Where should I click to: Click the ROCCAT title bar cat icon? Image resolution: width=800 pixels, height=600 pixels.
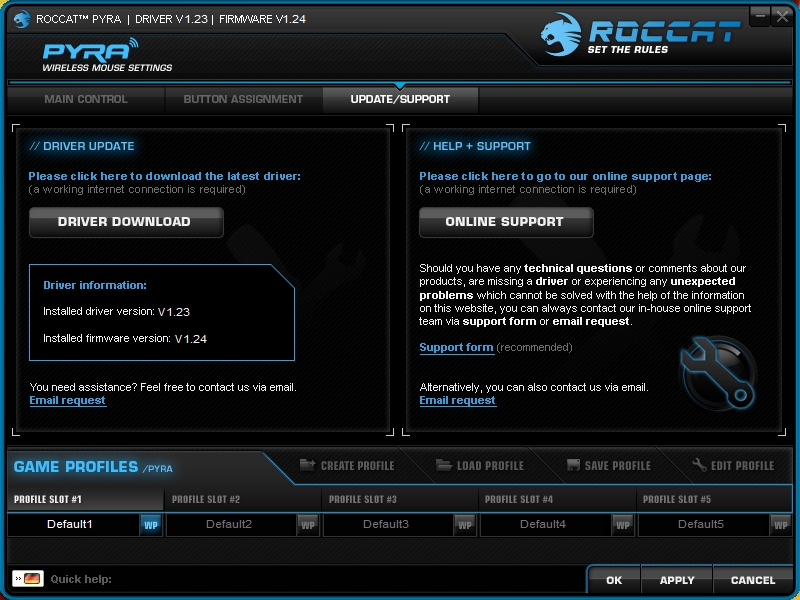click(22, 19)
